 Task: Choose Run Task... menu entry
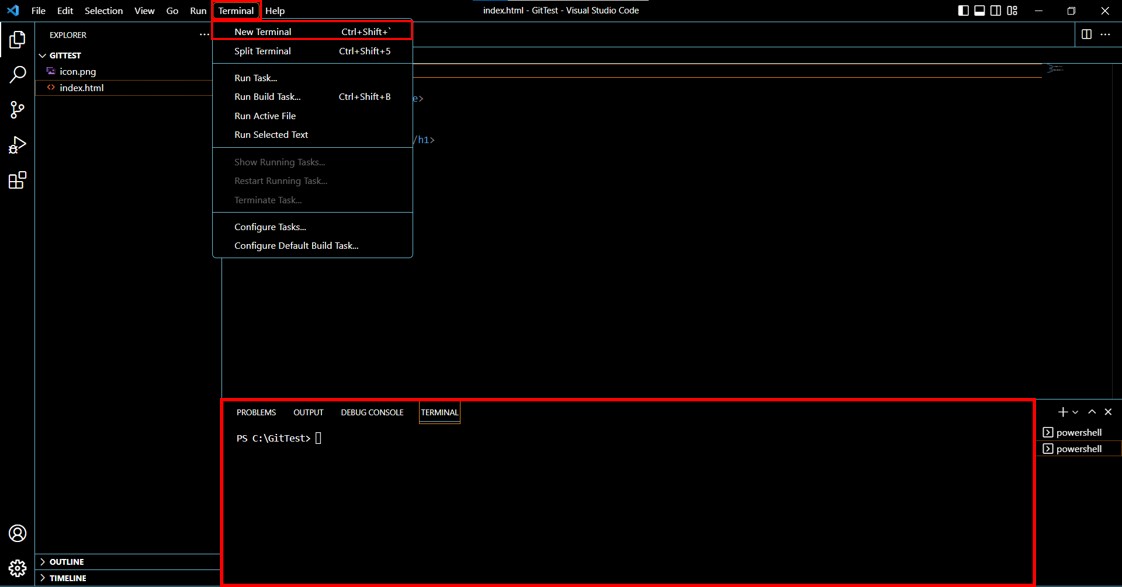tap(313, 77)
